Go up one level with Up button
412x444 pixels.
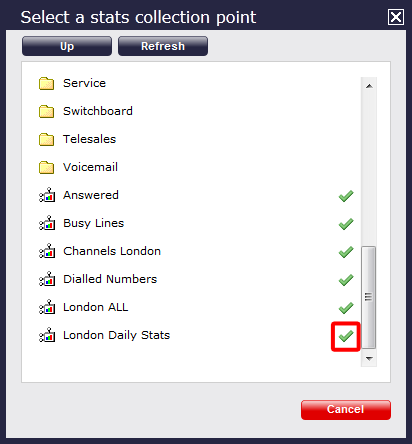[x=67, y=46]
